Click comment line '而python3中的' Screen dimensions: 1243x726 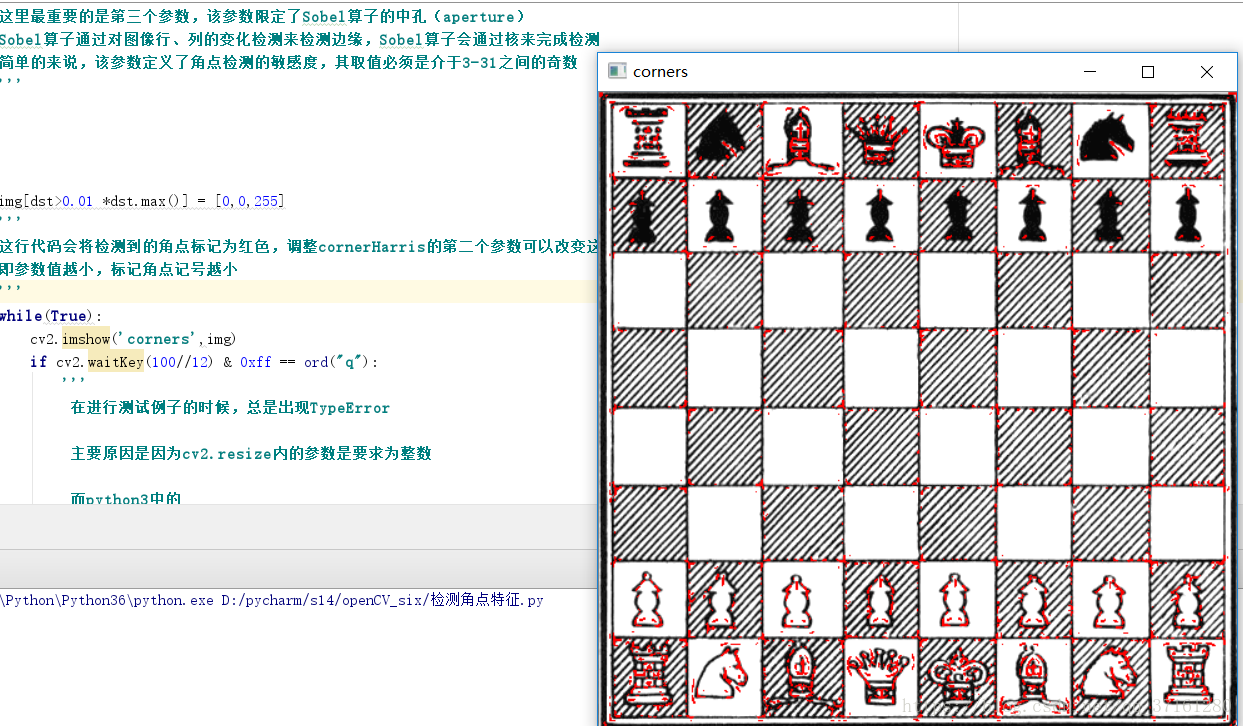125,498
